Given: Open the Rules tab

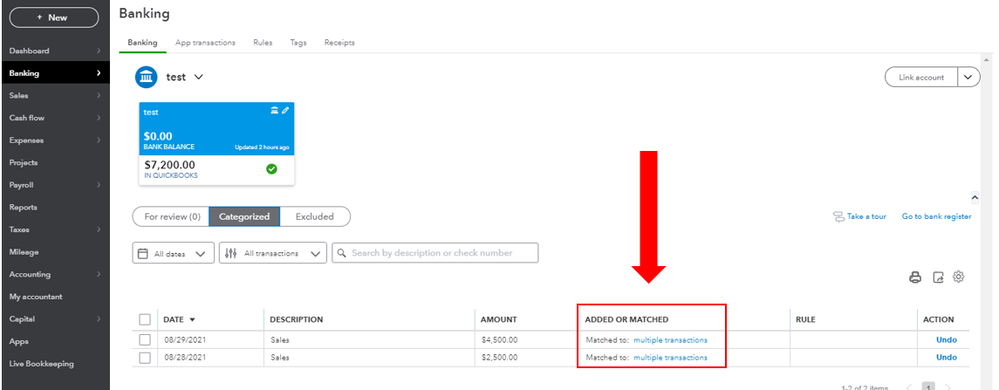Looking at the screenshot, I should coord(262,43).
